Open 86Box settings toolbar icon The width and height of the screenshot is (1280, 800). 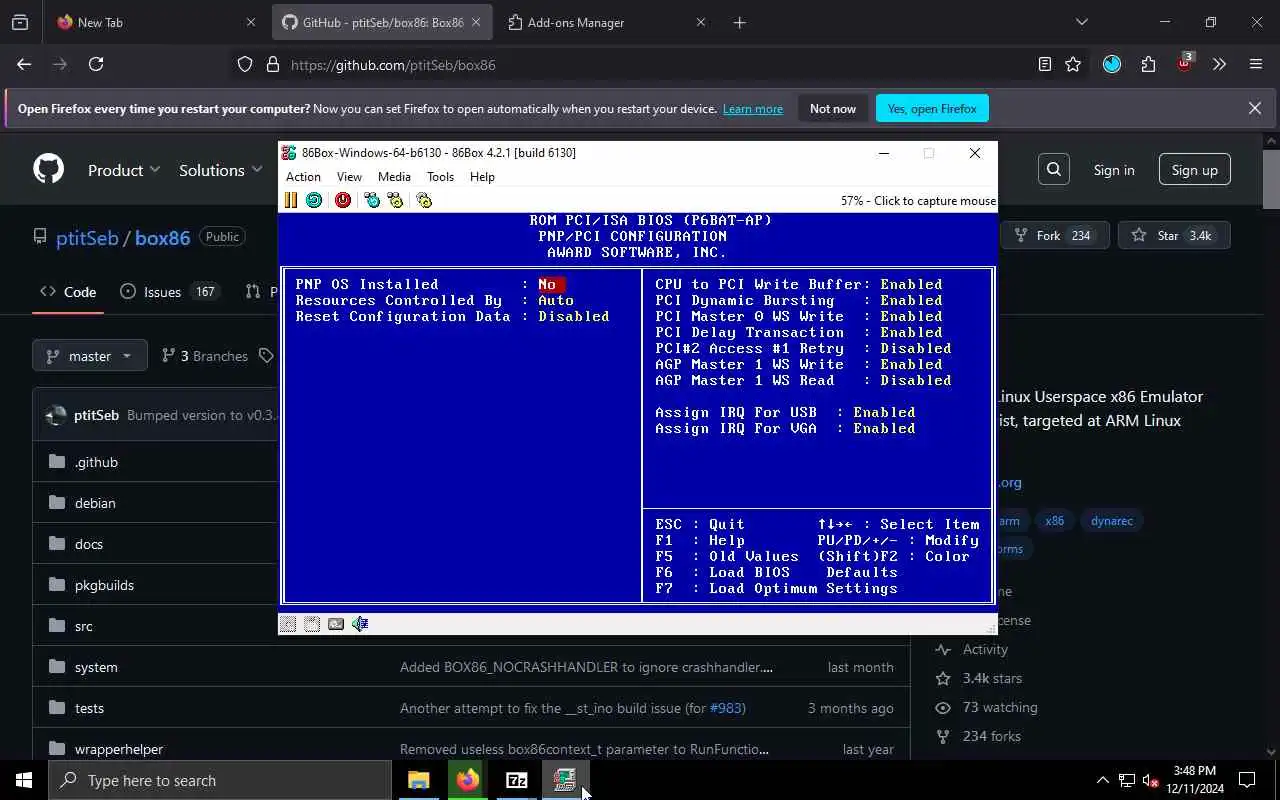point(424,200)
